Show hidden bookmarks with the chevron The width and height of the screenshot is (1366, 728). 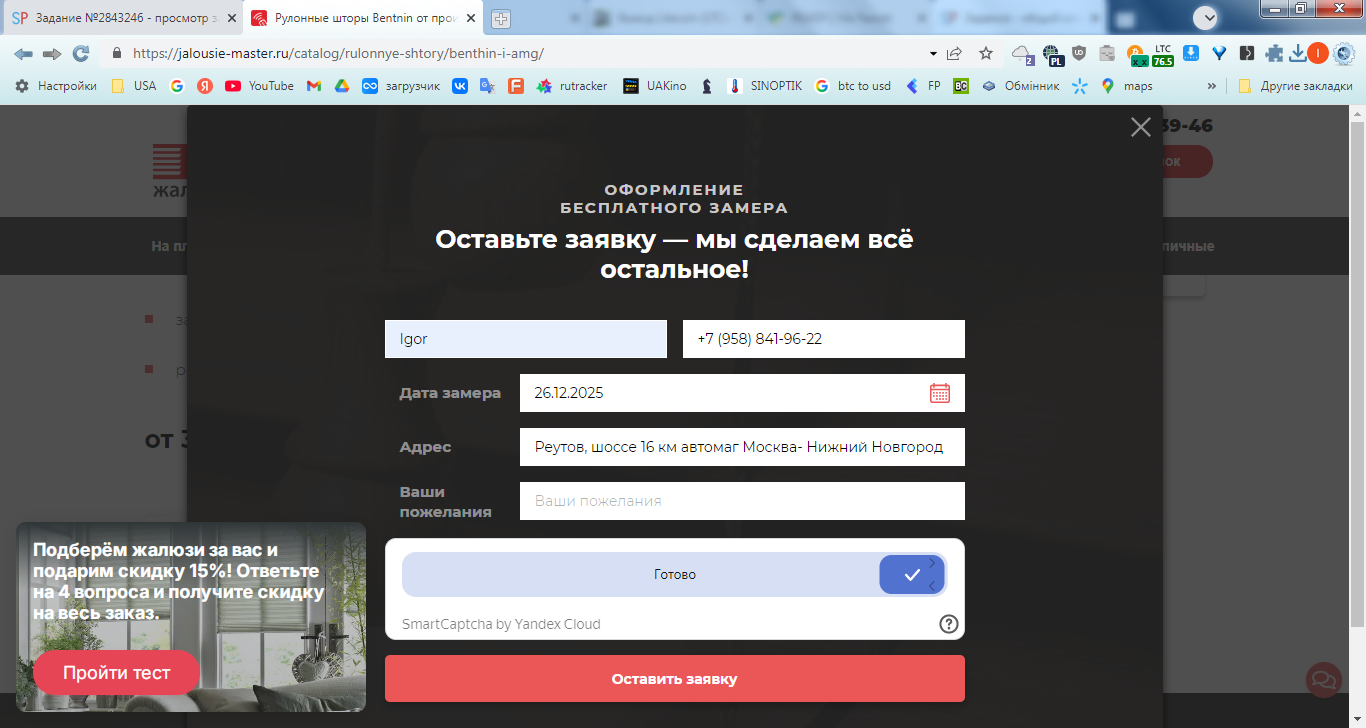(x=1212, y=86)
